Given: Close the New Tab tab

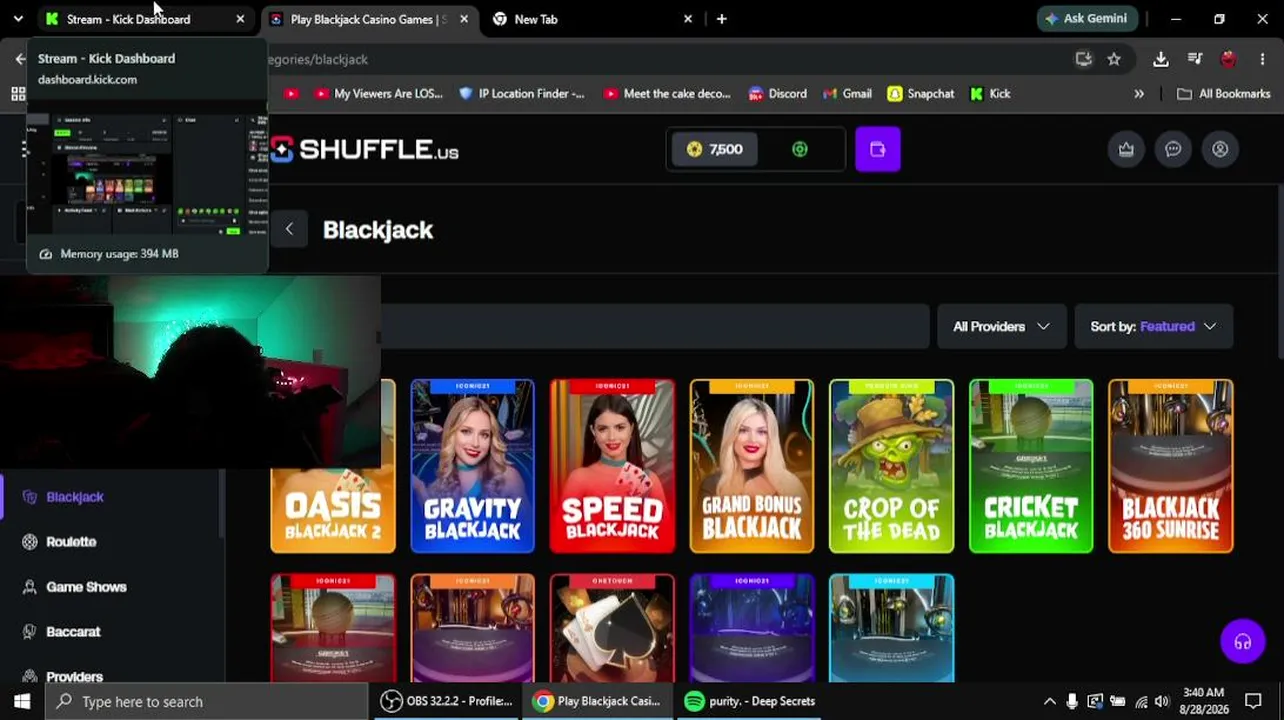Looking at the screenshot, I should click(x=688, y=19).
